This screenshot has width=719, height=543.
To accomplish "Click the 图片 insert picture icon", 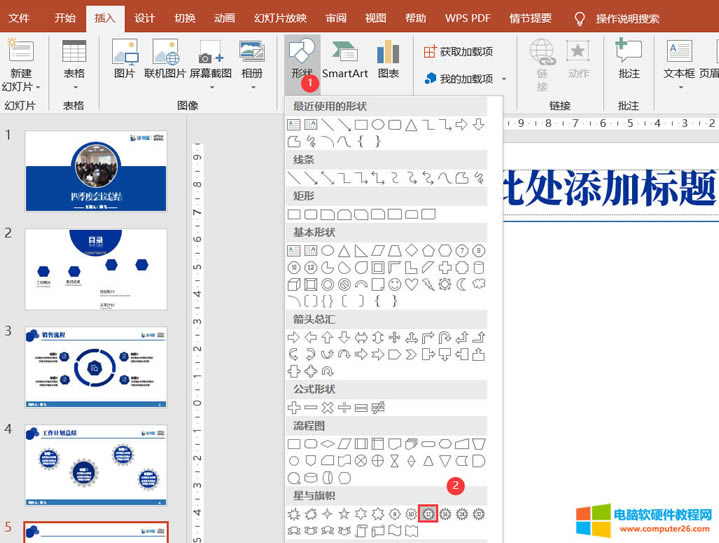I will 125,57.
